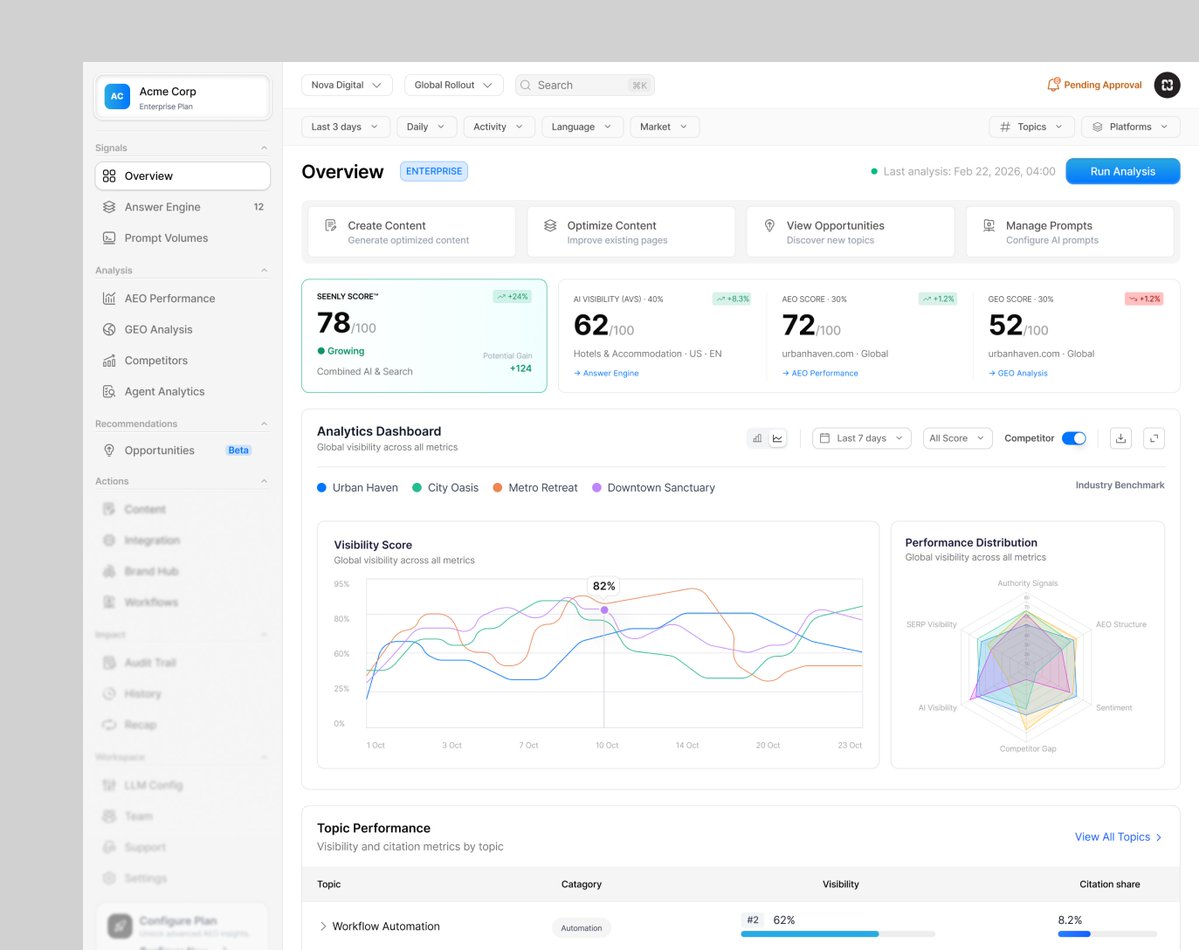Follow the AEO Performance link under AEO Score
Viewport: 1199px width, 950px height.
pyautogui.click(x=820, y=373)
